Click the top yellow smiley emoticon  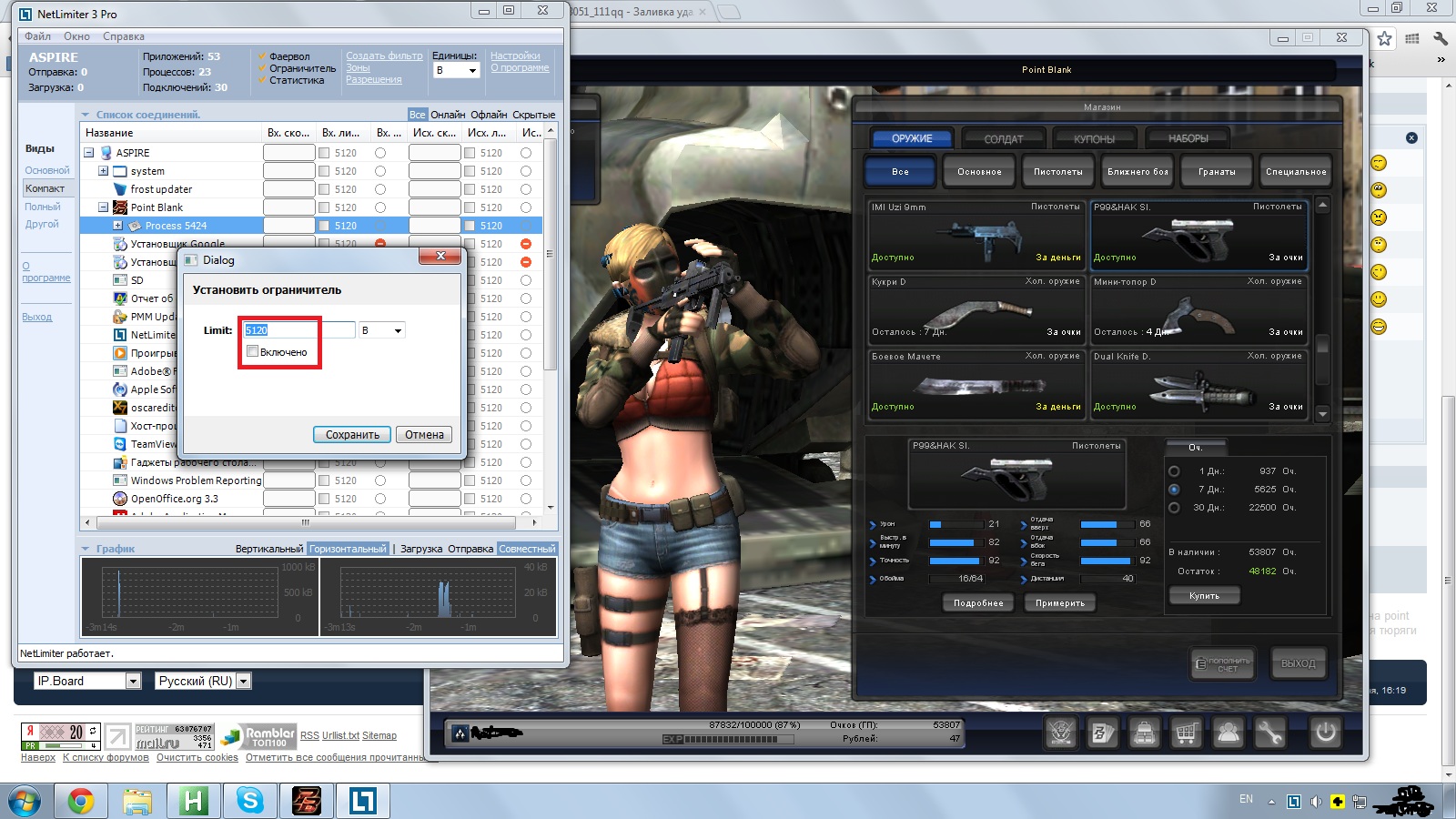click(x=1379, y=163)
